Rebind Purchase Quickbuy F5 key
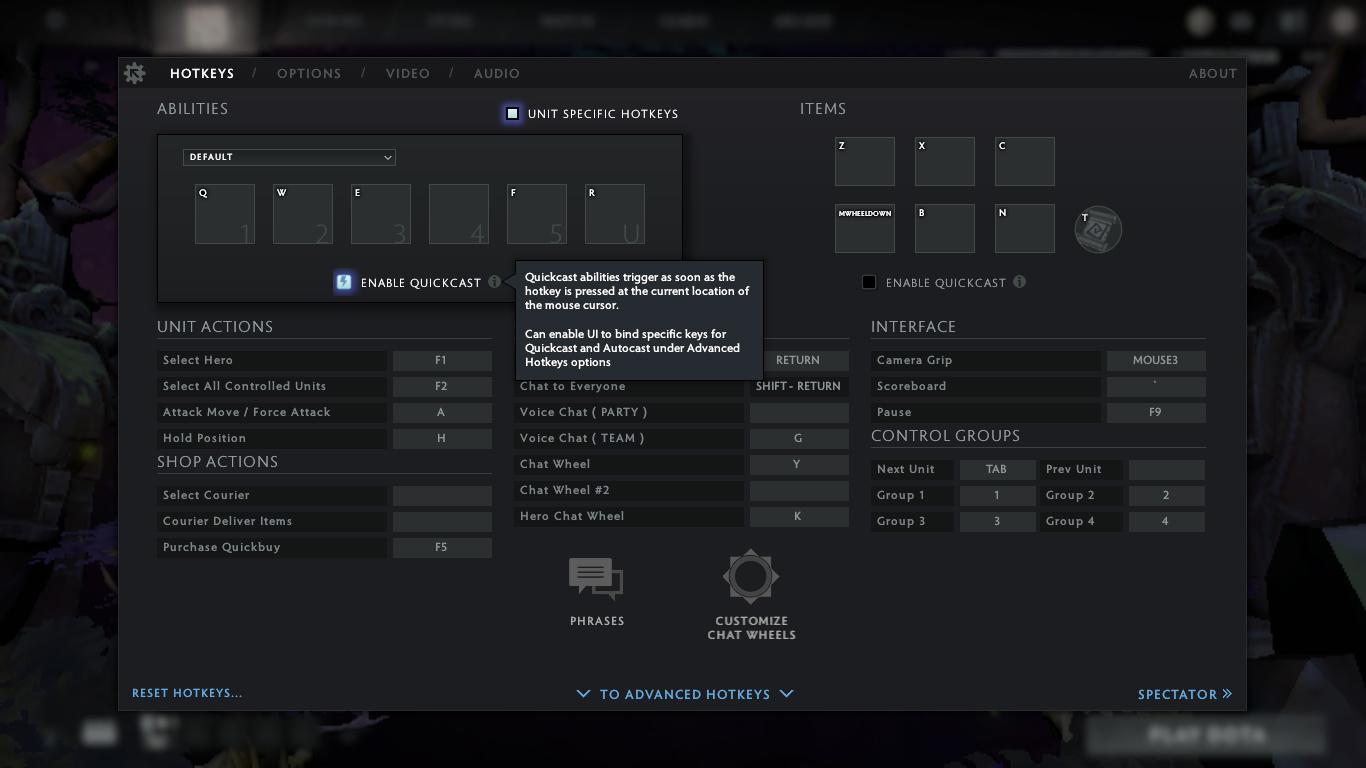Screen dimensions: 1366x768 (442, 547)
